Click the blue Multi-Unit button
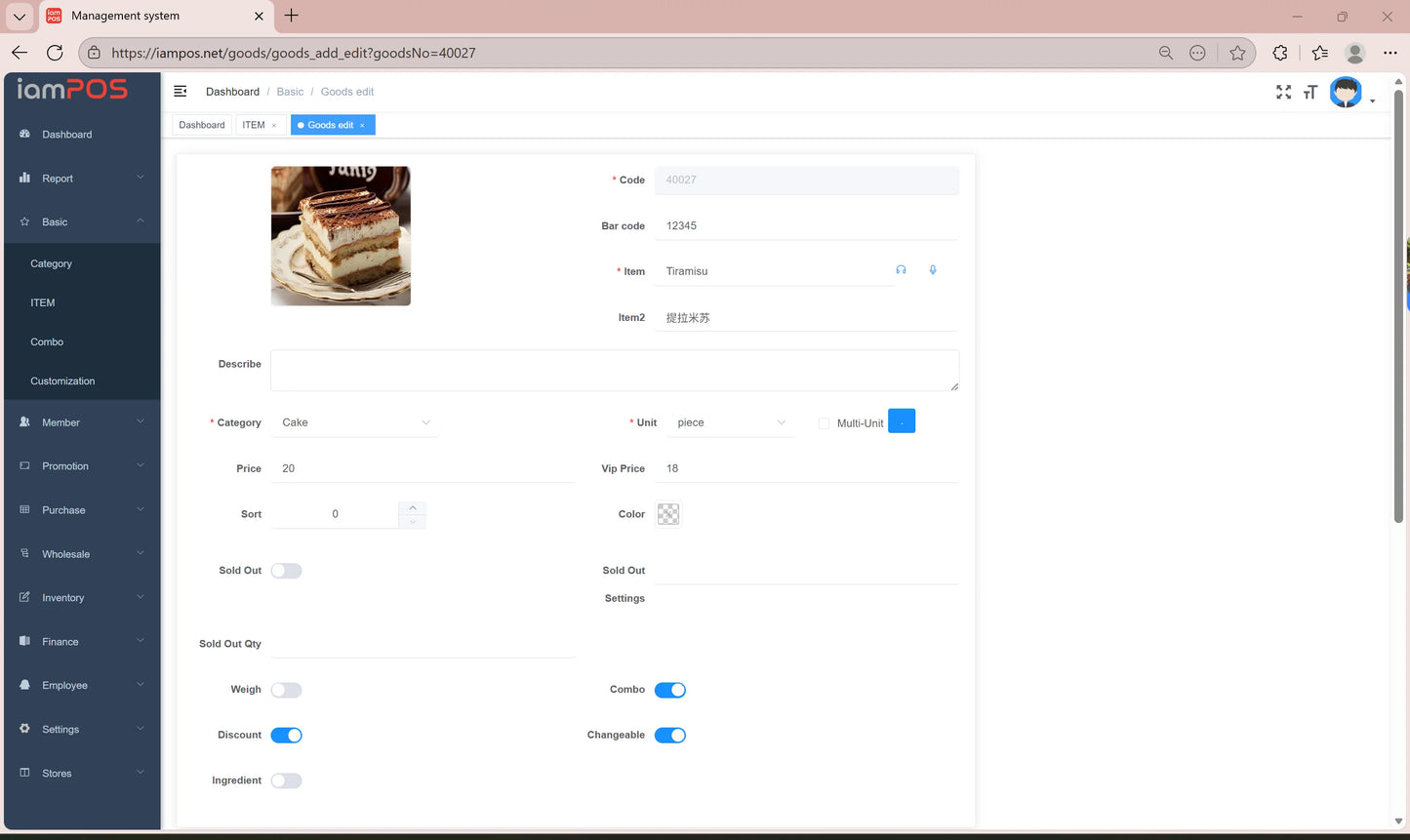The width and height of the screenshot is (1410, 840). [x=902, y=421]
